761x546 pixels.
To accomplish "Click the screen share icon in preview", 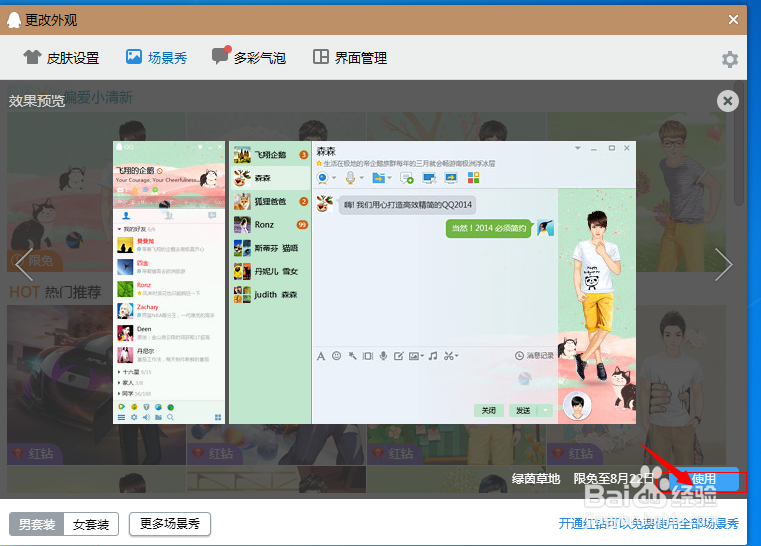I will click(451, 178).
